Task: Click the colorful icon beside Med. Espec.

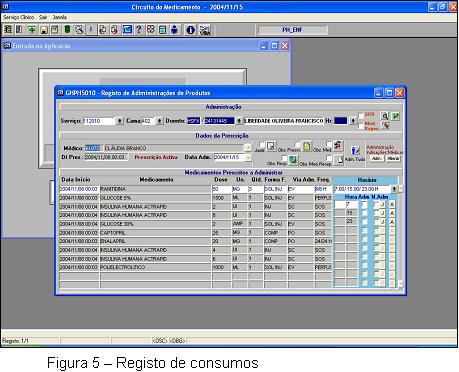Action: (385, 125)
